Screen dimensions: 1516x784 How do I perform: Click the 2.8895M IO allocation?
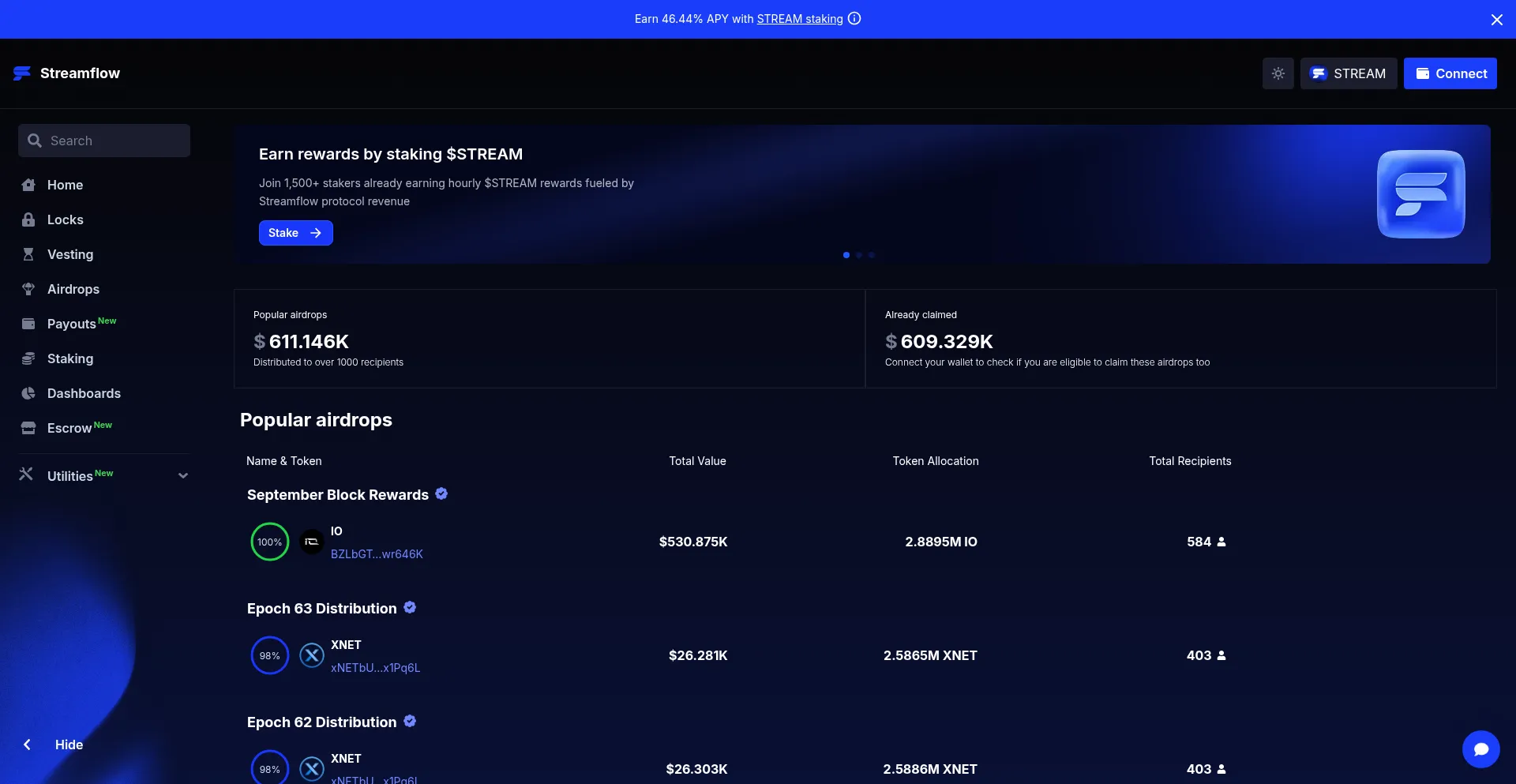941,542
